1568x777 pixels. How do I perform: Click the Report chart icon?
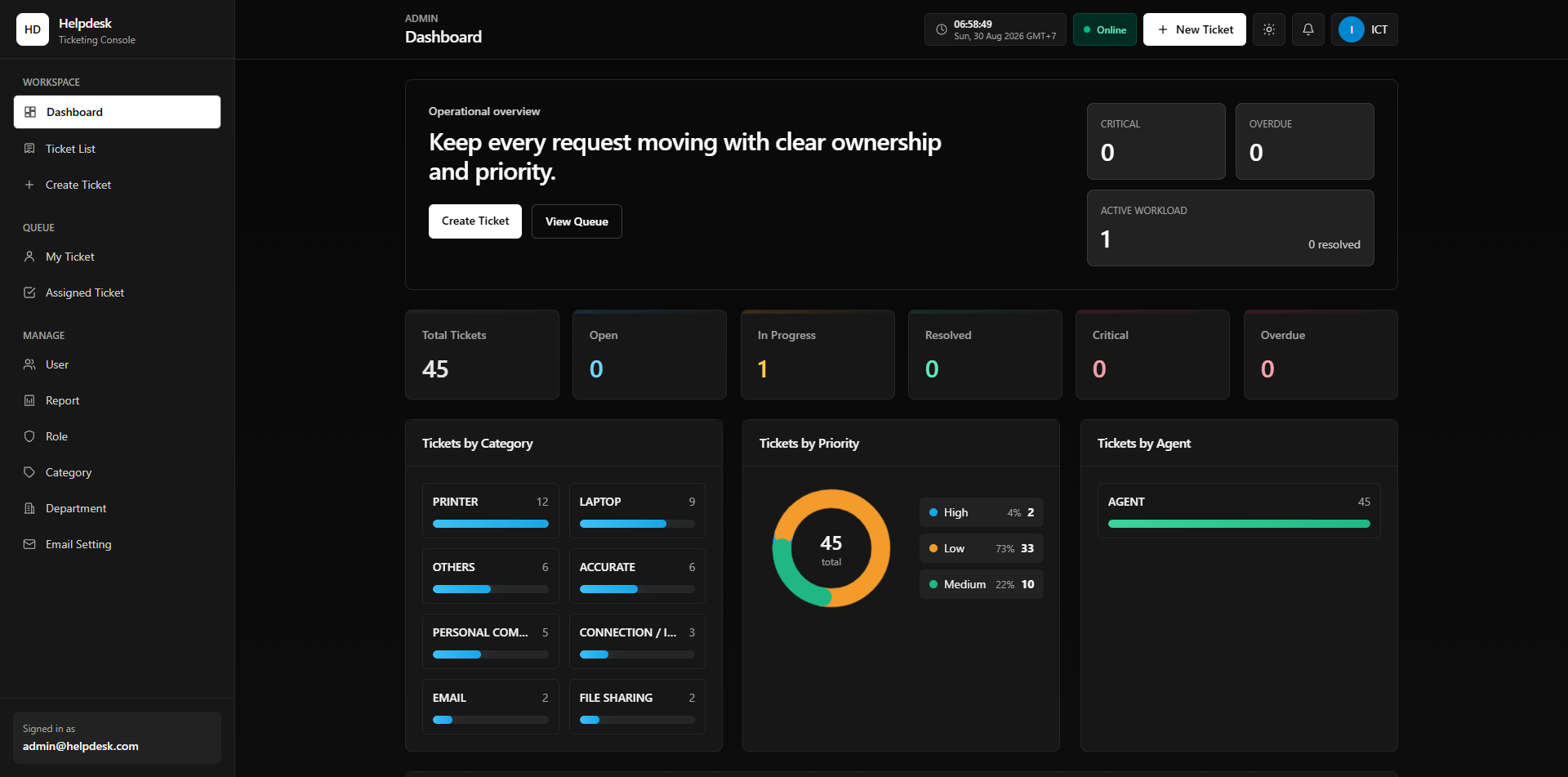point(29,400)
